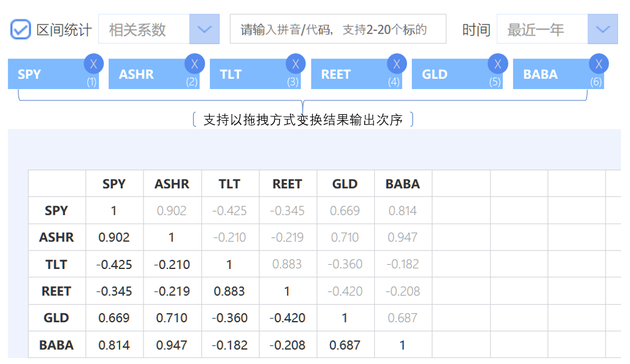Select the GLD ticker tag
Screen dimensions: 630x364
(x=457, y=74)
